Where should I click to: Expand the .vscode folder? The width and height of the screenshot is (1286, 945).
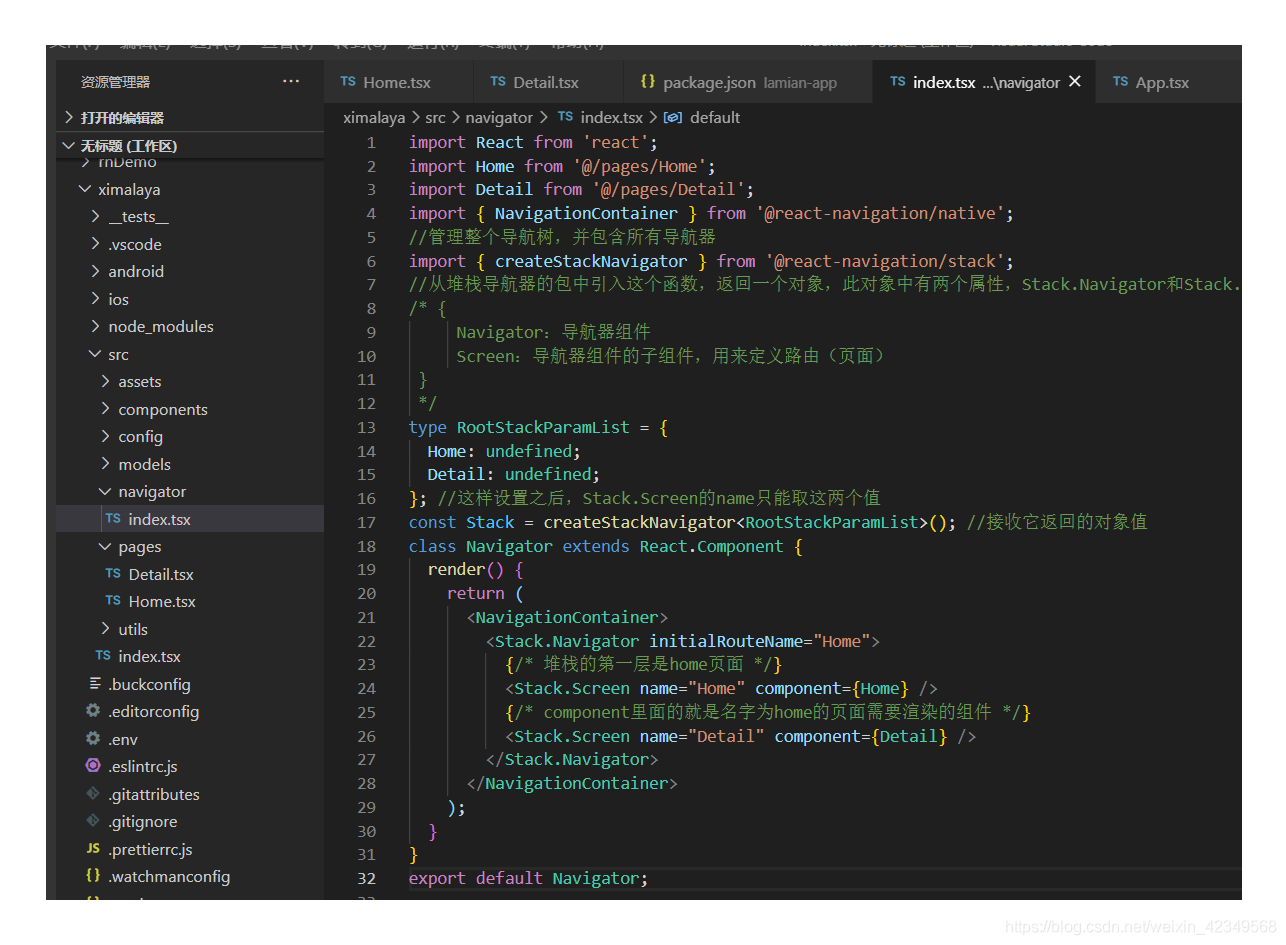[190, 244]
